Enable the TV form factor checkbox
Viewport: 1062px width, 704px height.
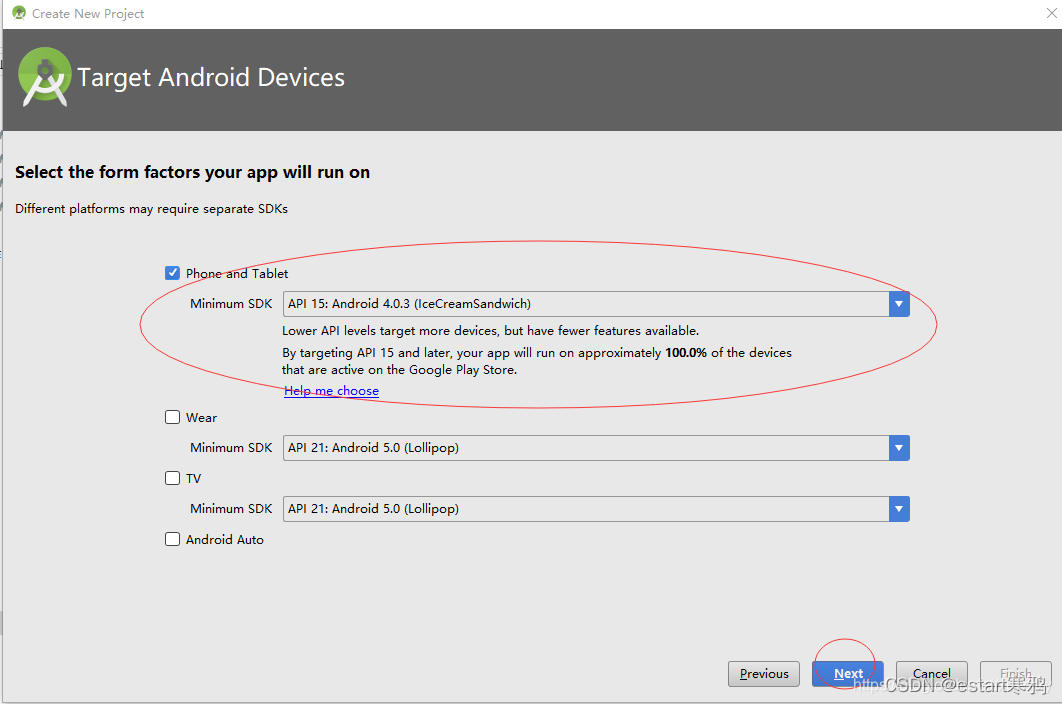point(172,478)
